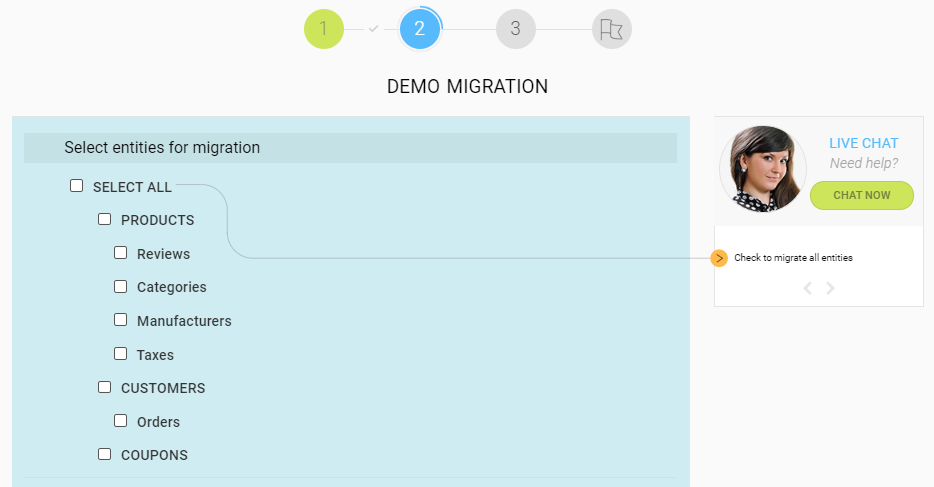Check the Orders checkbox
The image size is (934, 487).
click(121, 421)
